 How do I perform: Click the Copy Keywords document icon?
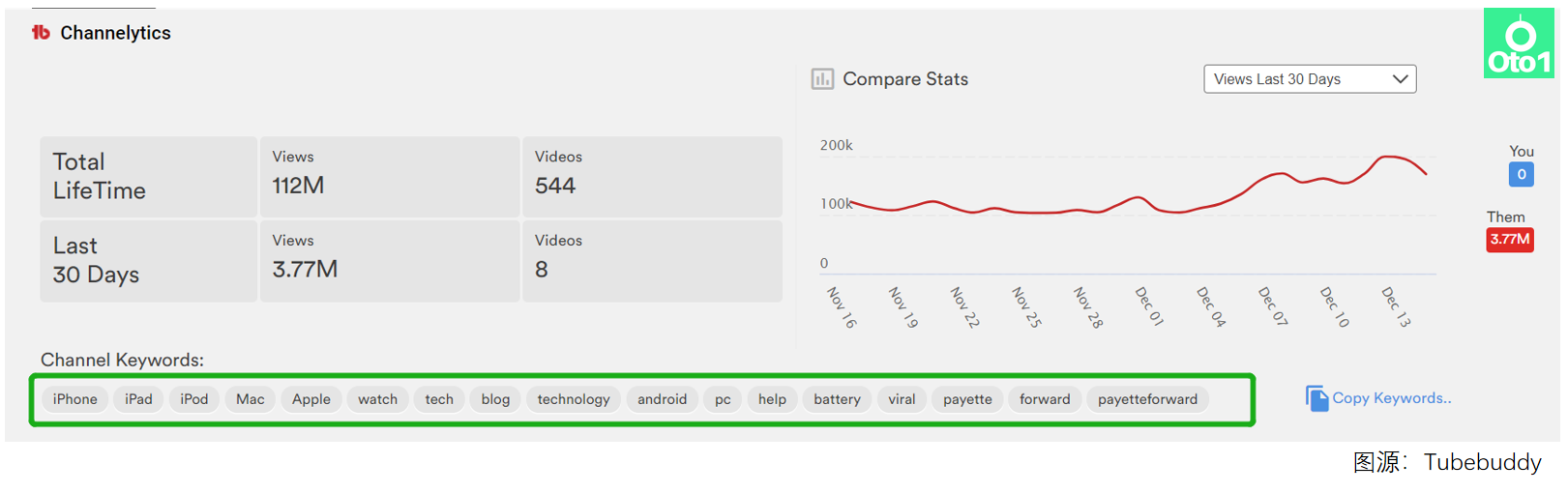(1317, 398)
